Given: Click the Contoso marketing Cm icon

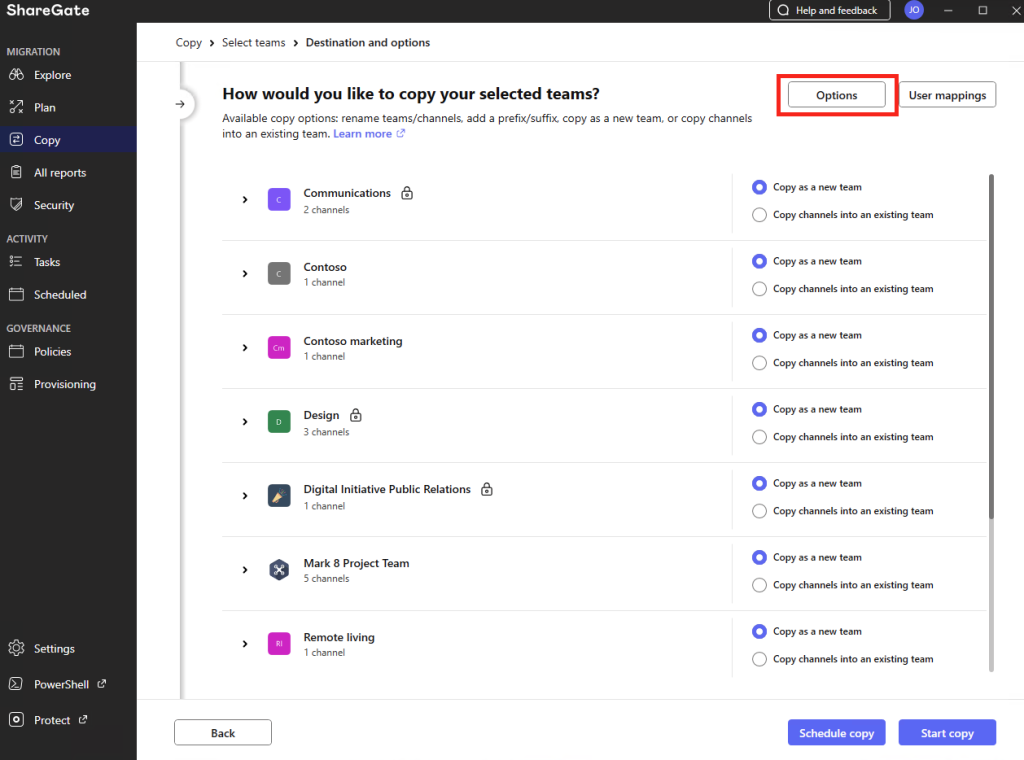Looking at the screenshot, I should pyautogui.click(x=279, y=348).
